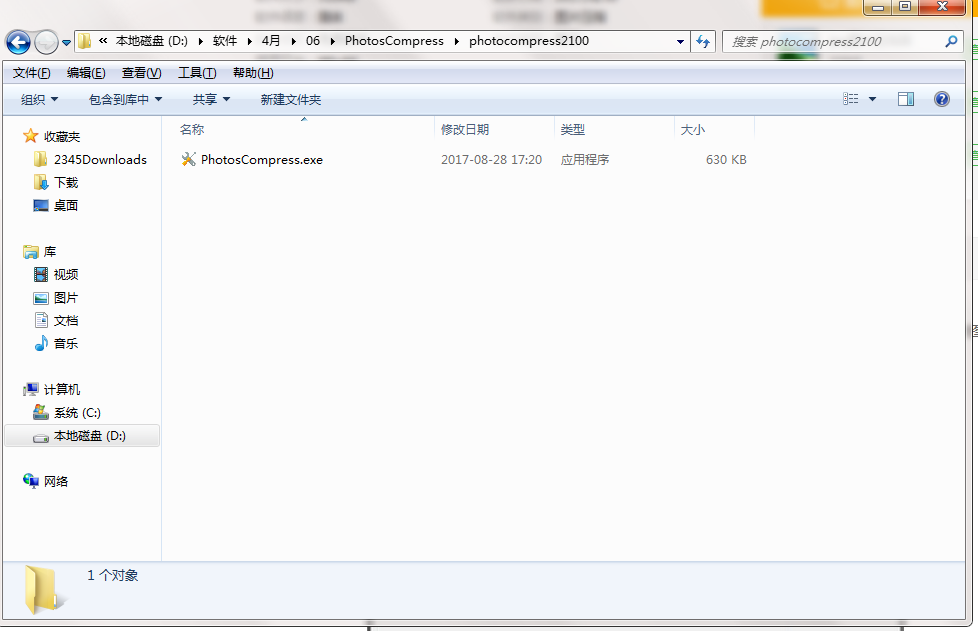This screenshot has height=631, width=978.
Task: Click the folder icon in address bar
Action: (x=84, y=41)
